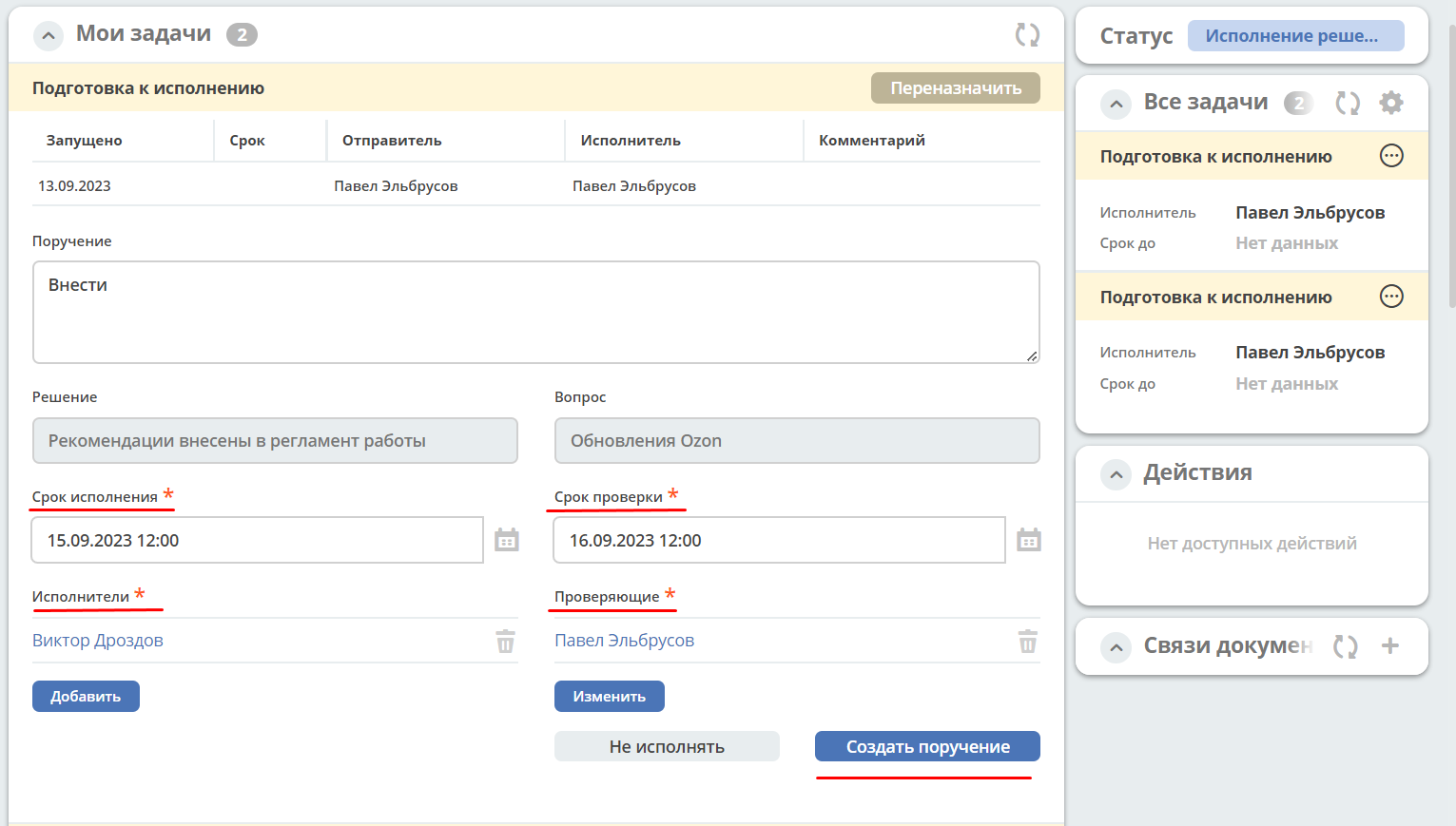Click the Вопрос field Обновления Ozon
Screen dimensions: 1456x826
click(x=797, y=440)
